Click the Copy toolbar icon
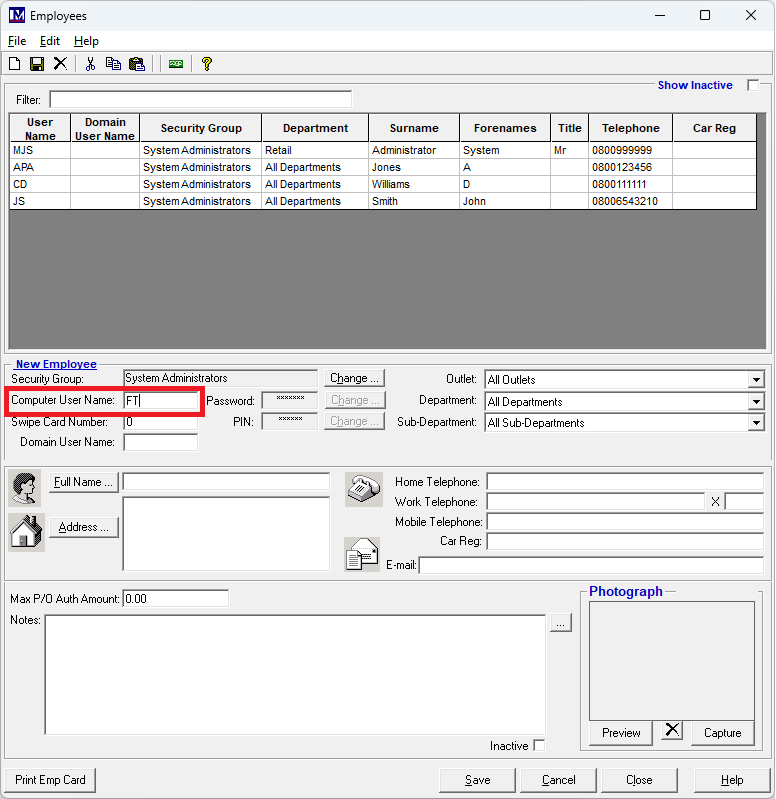 113,64
